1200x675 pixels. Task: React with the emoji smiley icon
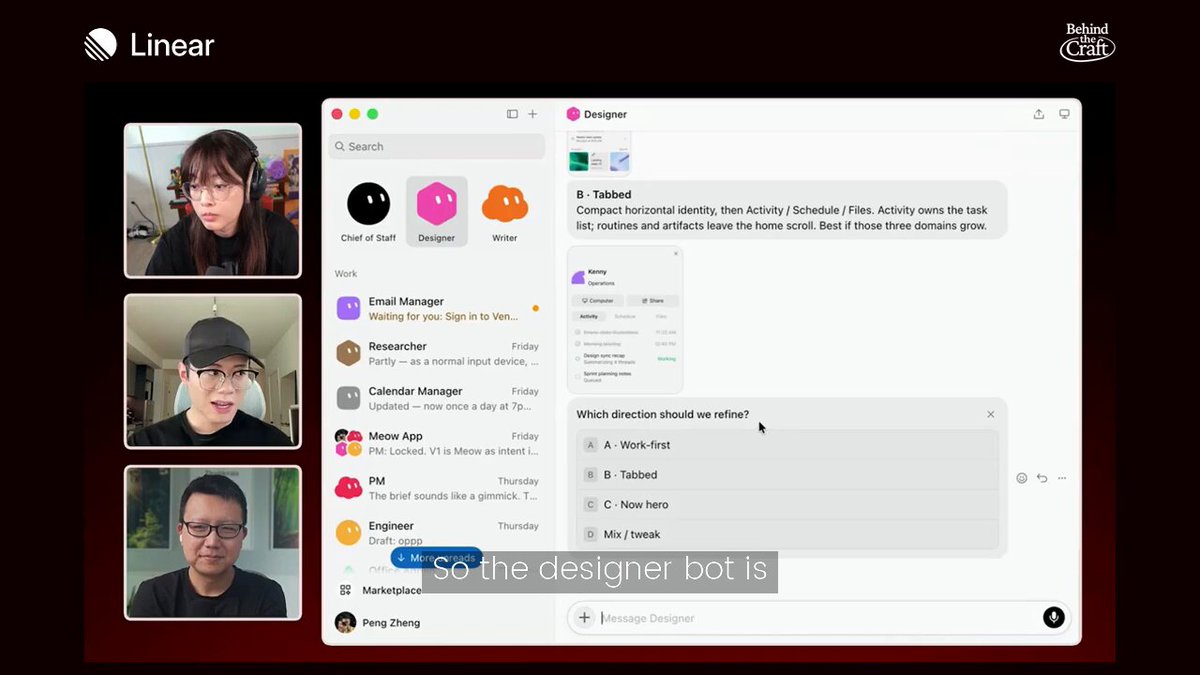point(1022,478)
